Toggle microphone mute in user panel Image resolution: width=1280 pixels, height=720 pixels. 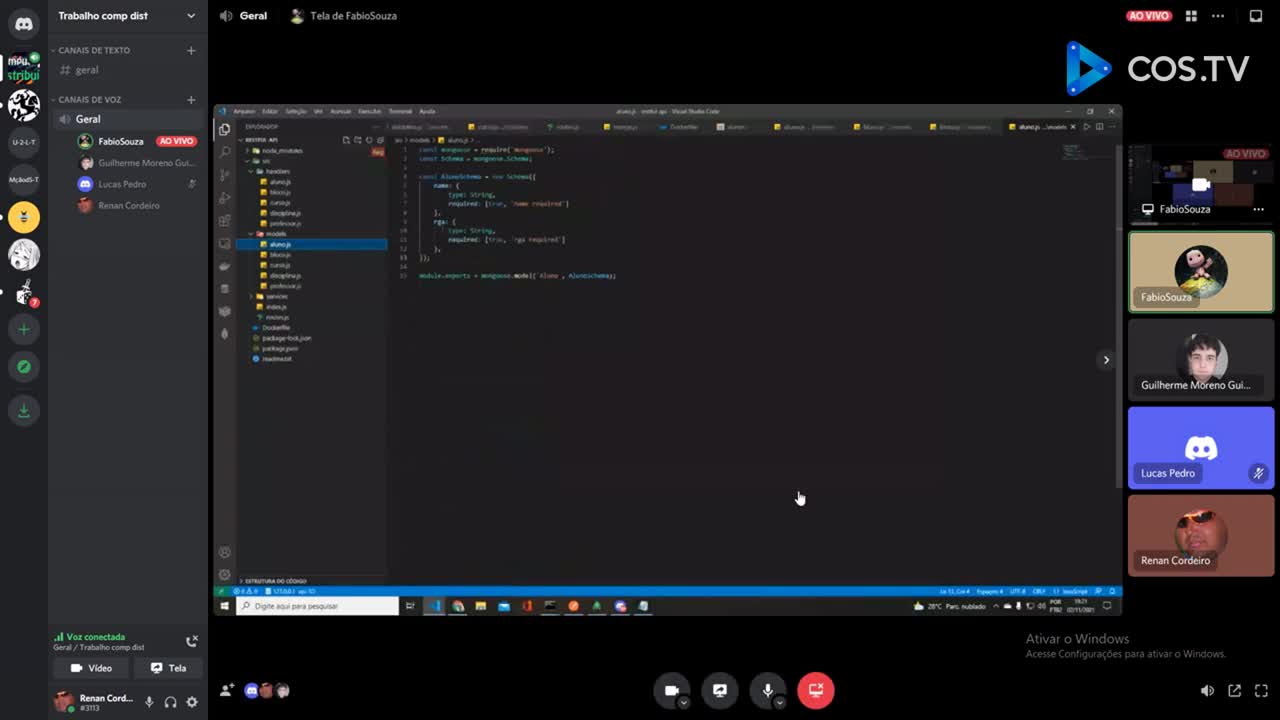coord(149,702)
